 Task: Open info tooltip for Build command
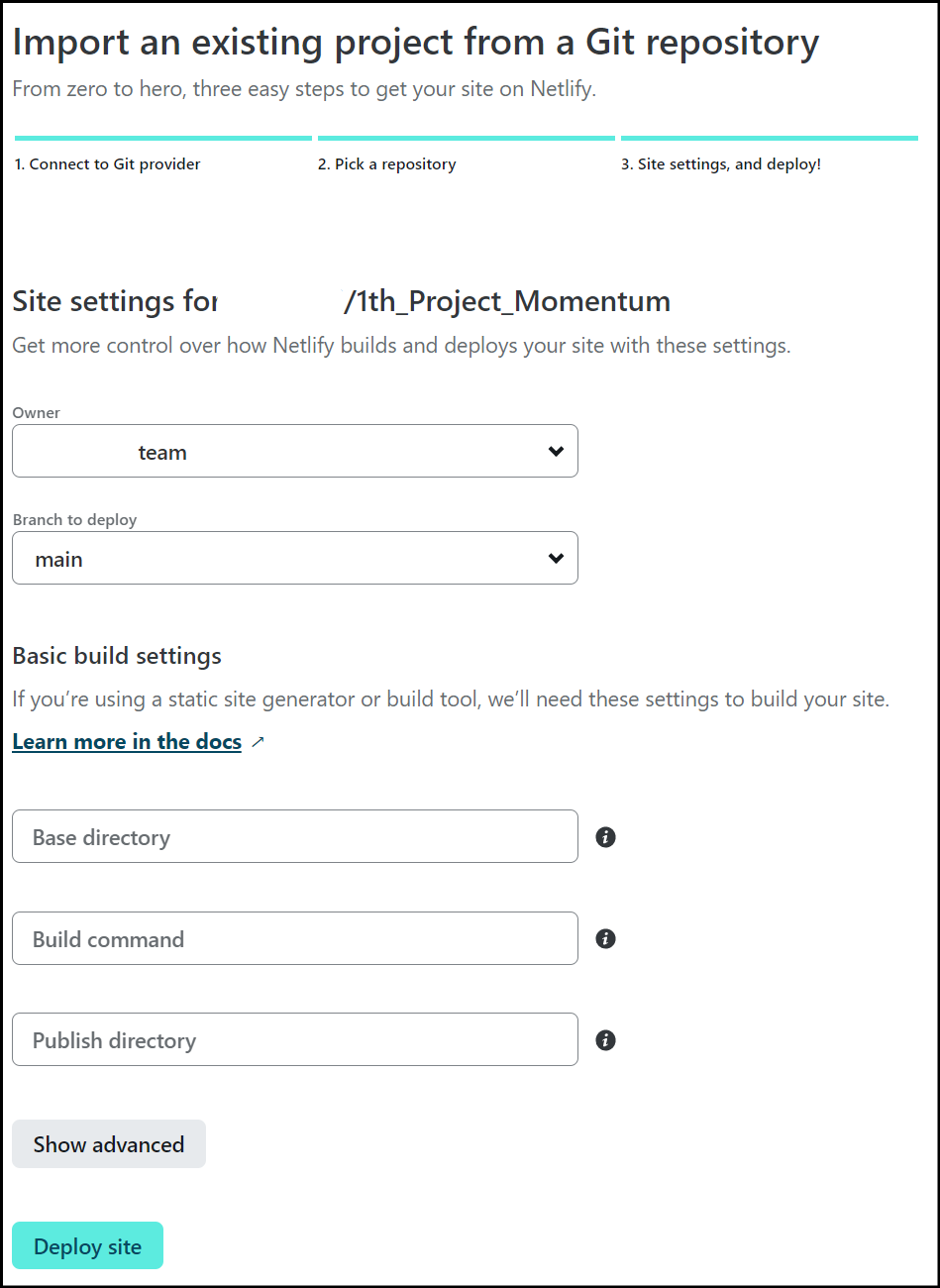606,938
